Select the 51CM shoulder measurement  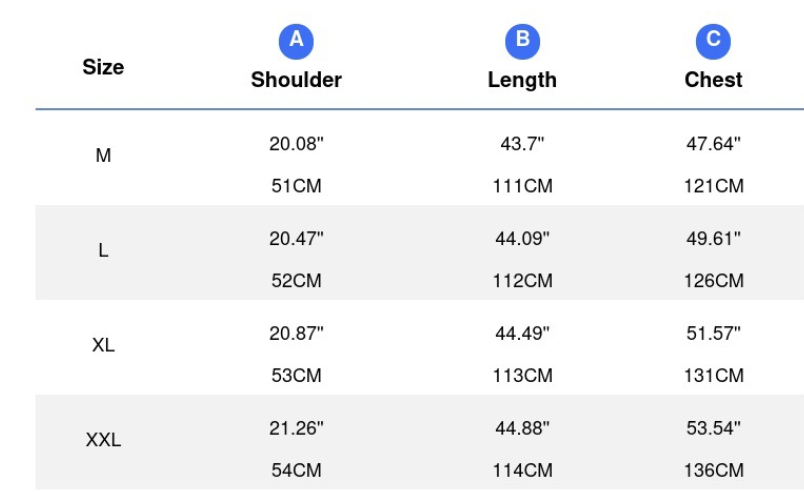pos(296,186)
